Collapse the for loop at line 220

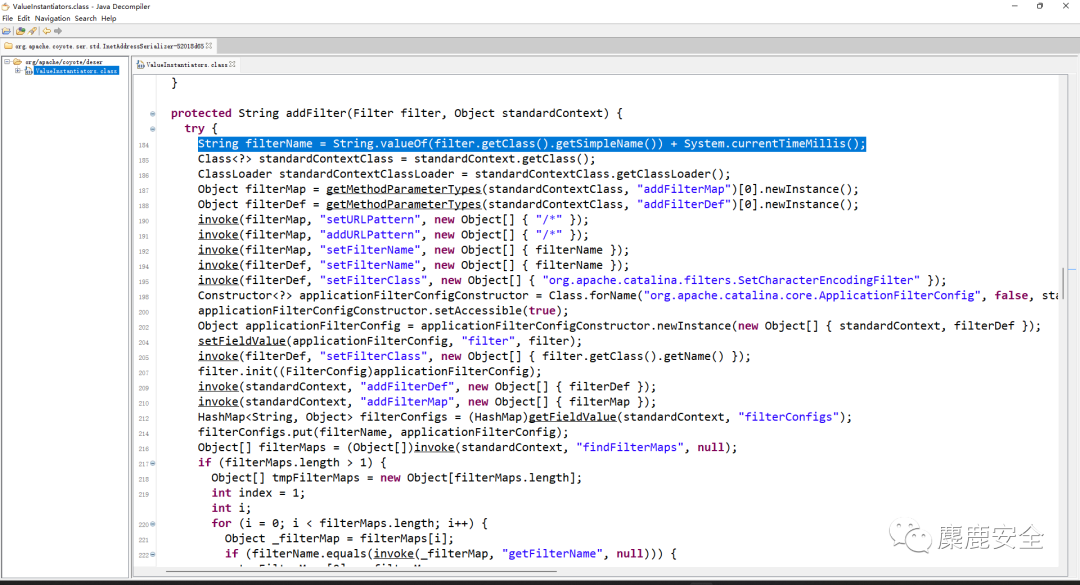pos(153,524)
